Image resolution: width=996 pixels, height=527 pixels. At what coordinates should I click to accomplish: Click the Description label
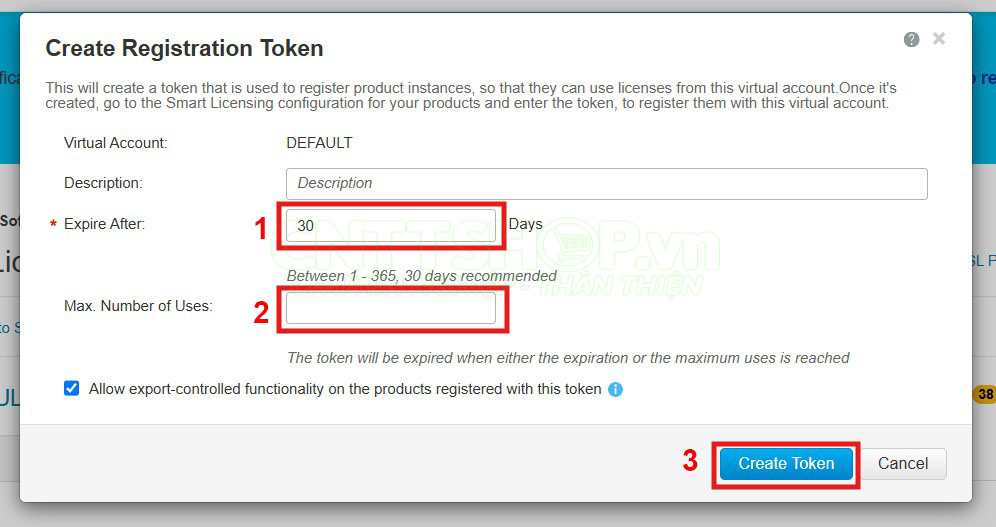(103, 183)
